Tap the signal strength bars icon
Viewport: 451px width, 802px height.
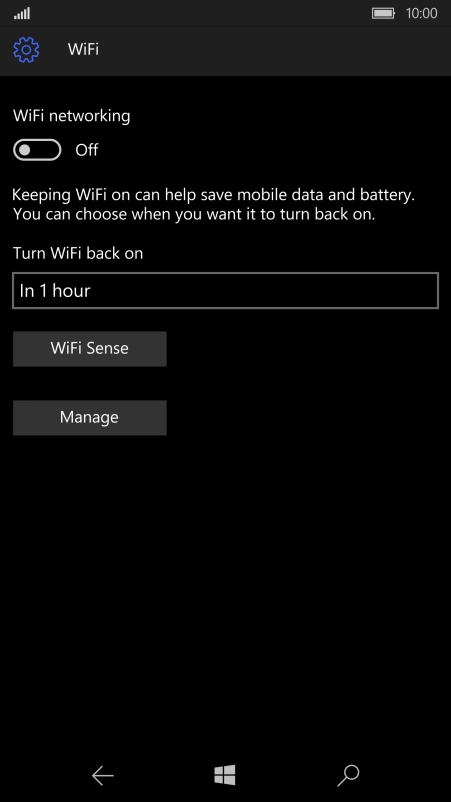tap(22, 13)
